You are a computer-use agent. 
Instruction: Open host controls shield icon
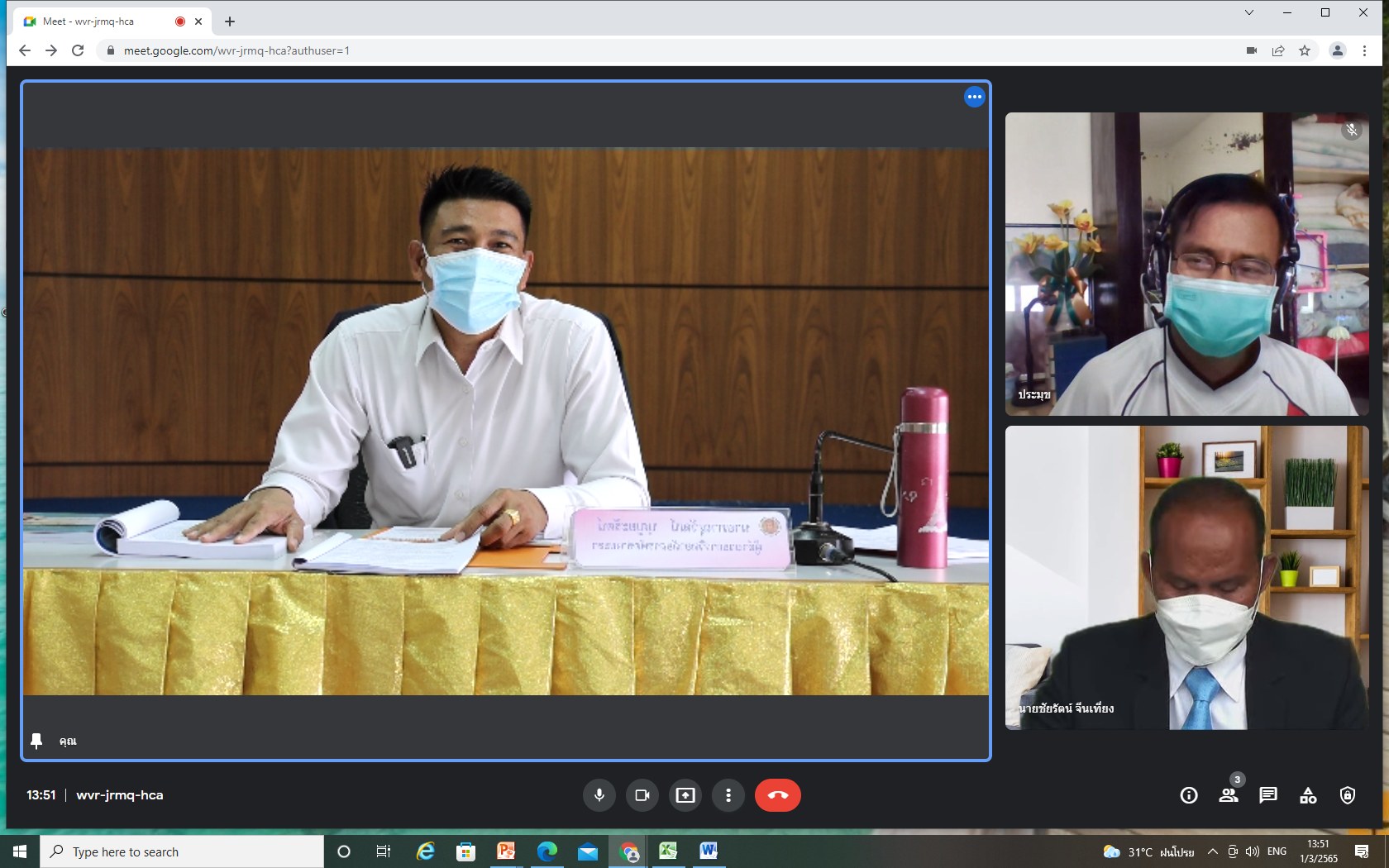pyautogui.click(x=1348, y=795)
